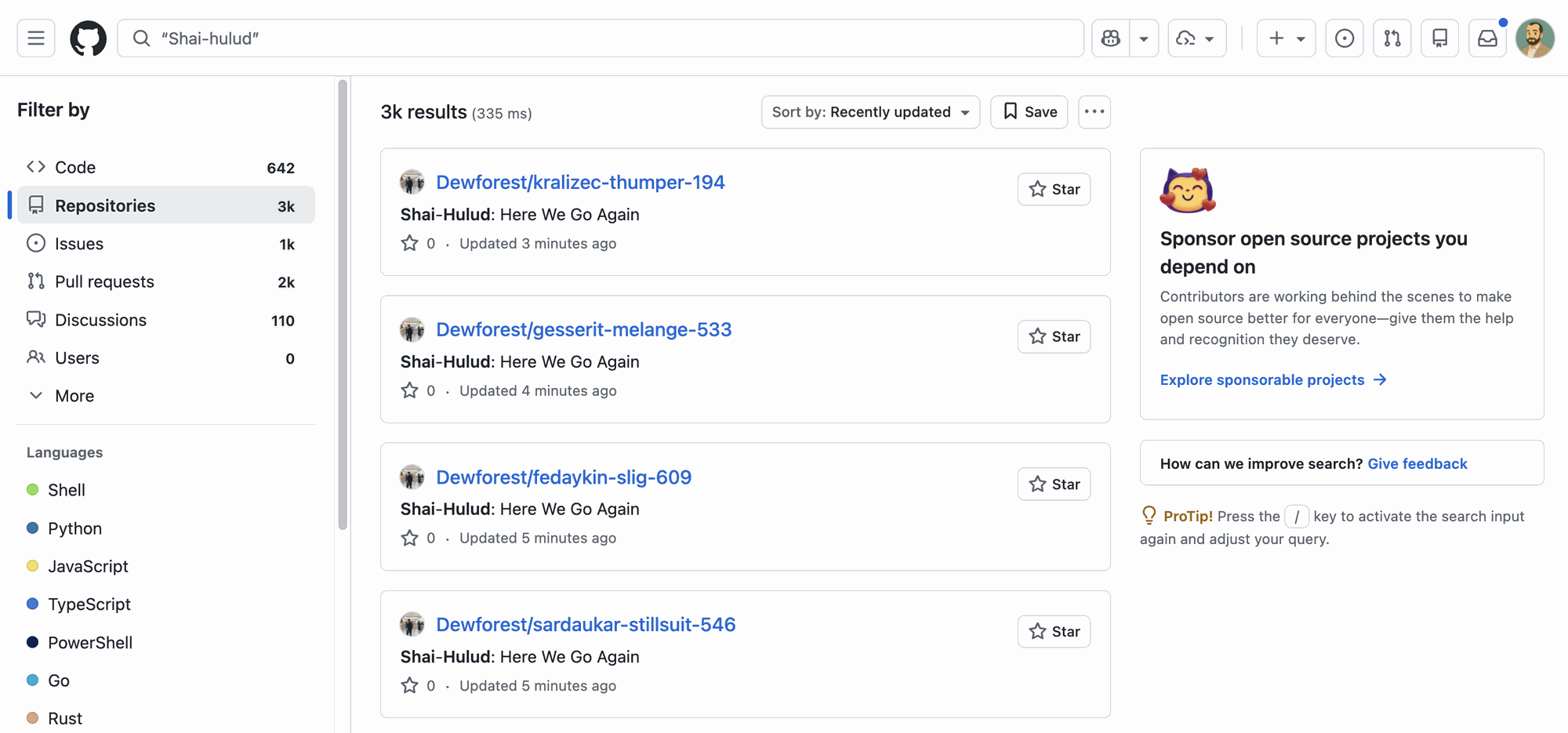
Task: Click the filter sidebar scrollbar
Action: click(x=343, y=305)
